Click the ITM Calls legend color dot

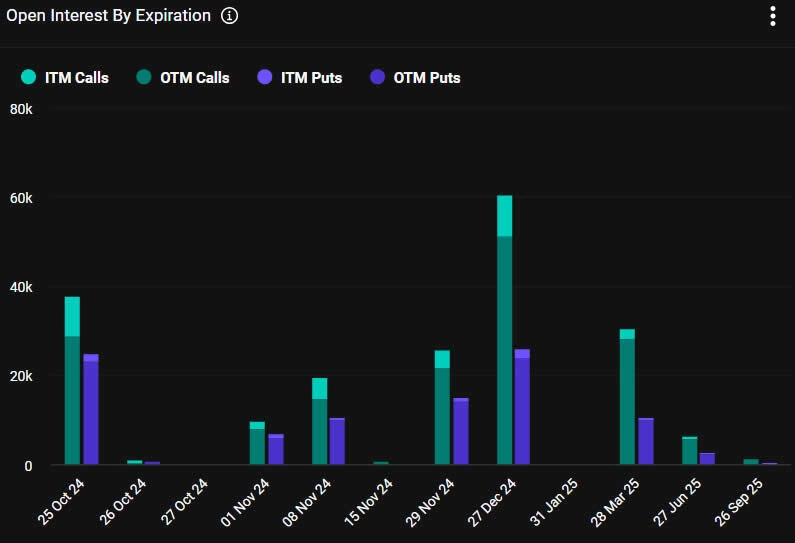tap(28, 77)
